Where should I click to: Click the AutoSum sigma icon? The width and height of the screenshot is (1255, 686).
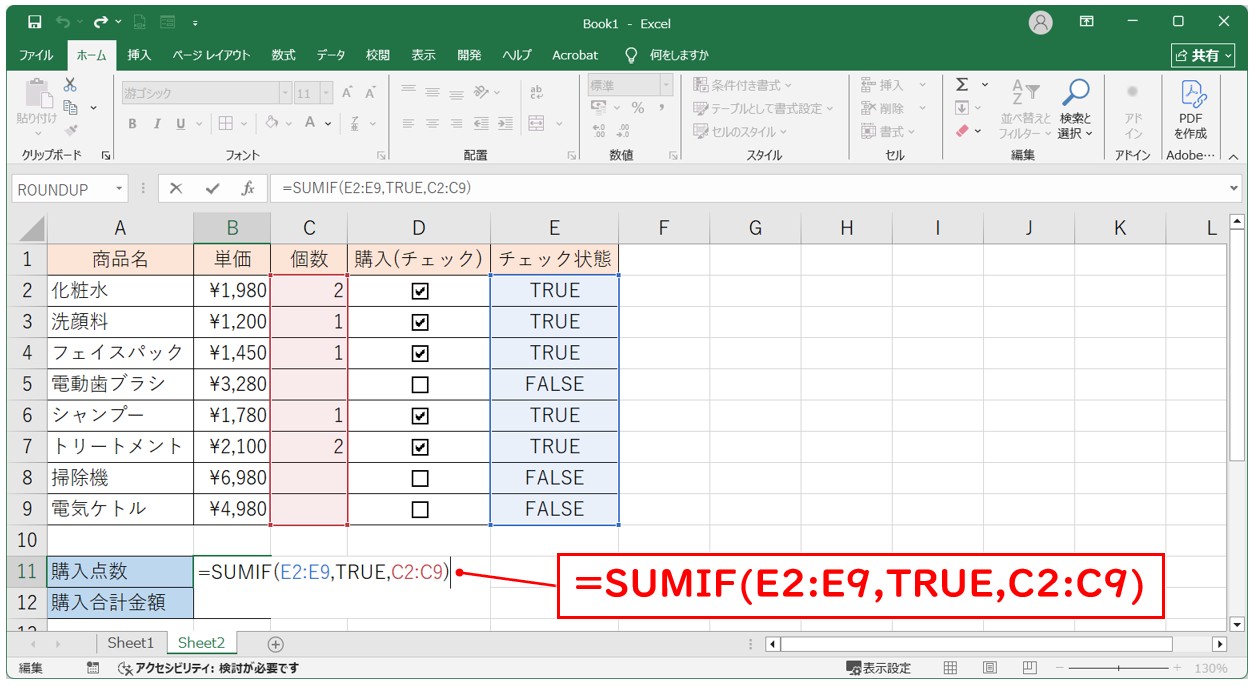pyautogui.click(x=962, y=85)
